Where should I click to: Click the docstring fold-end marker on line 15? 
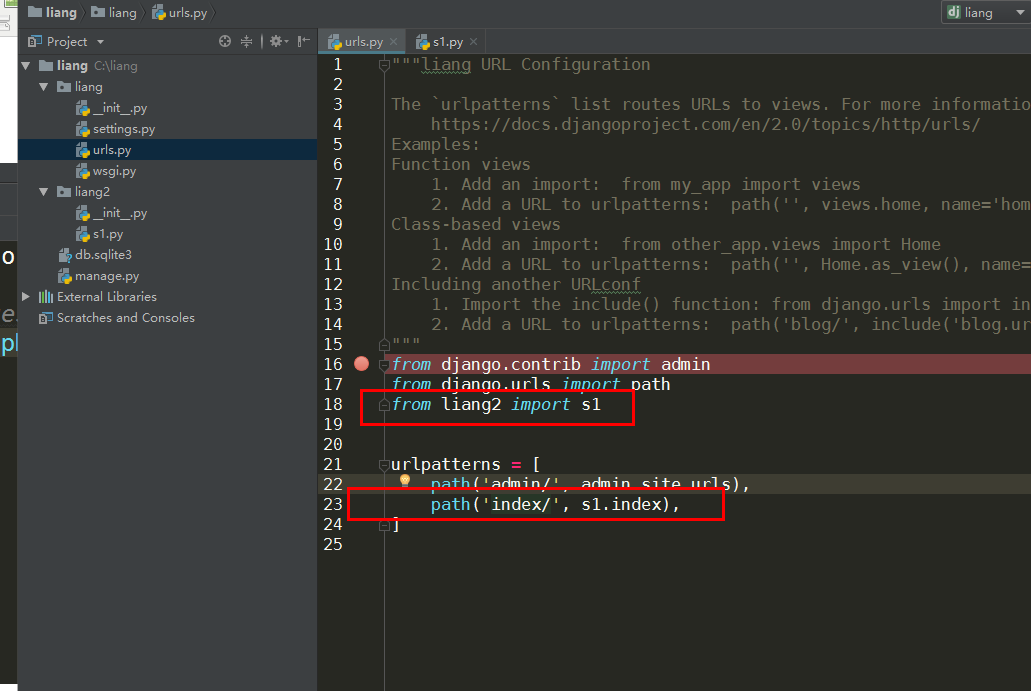[x=385, y=344]
